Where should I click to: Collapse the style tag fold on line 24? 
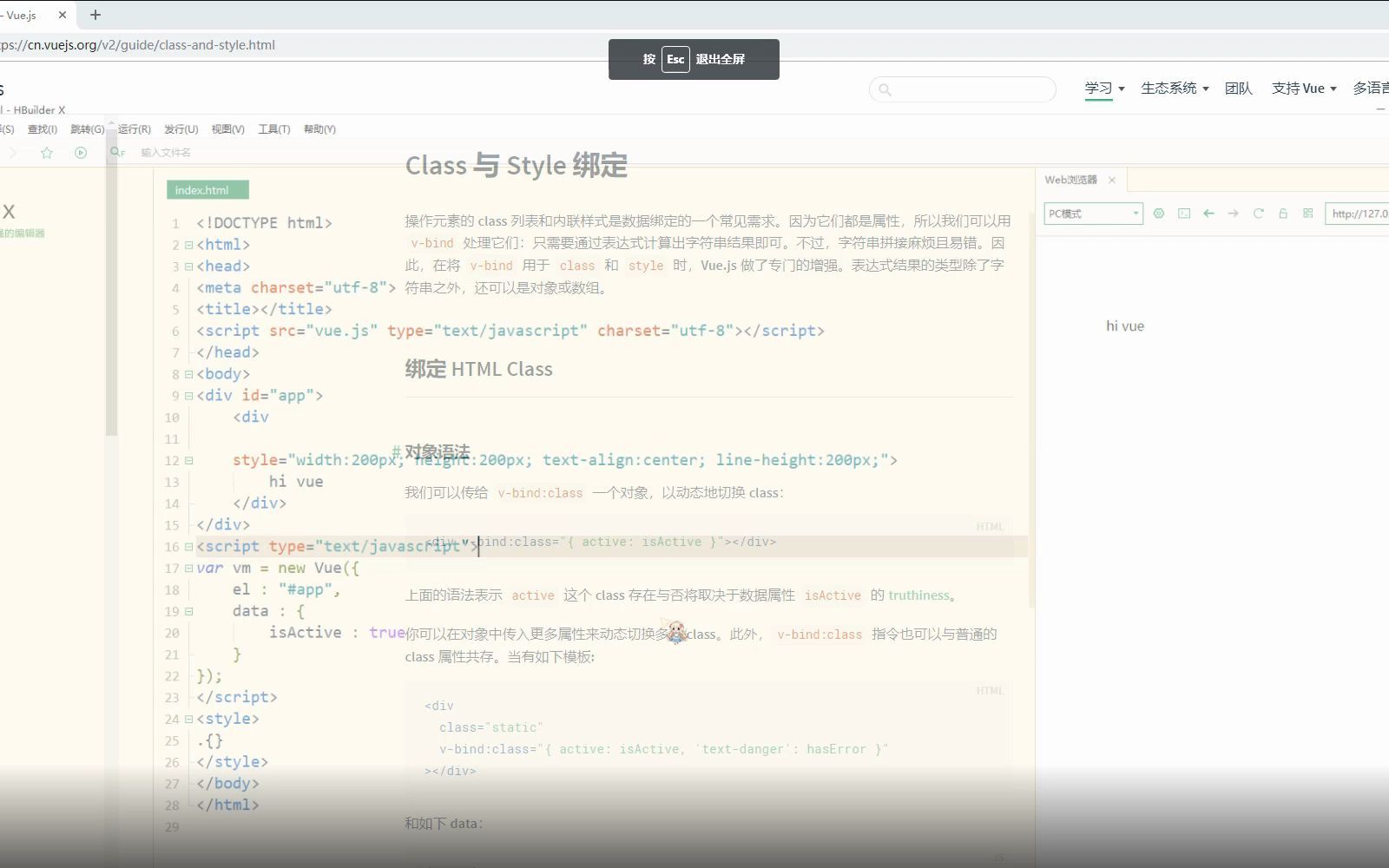pyautogui.click(x=188, y=720)
